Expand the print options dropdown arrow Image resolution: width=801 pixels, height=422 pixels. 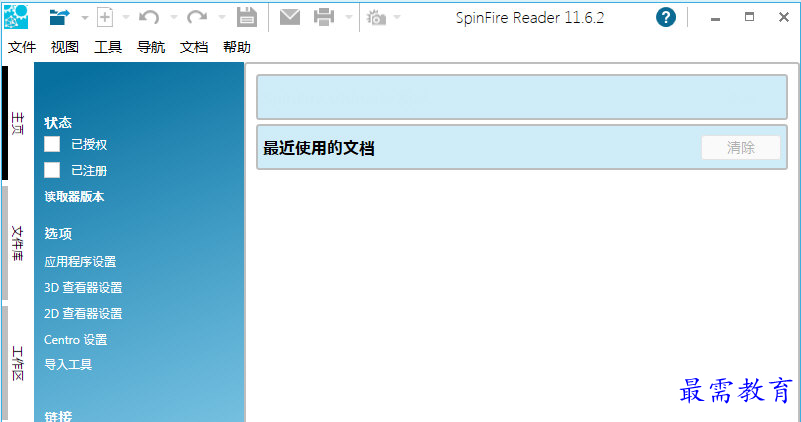349,18
